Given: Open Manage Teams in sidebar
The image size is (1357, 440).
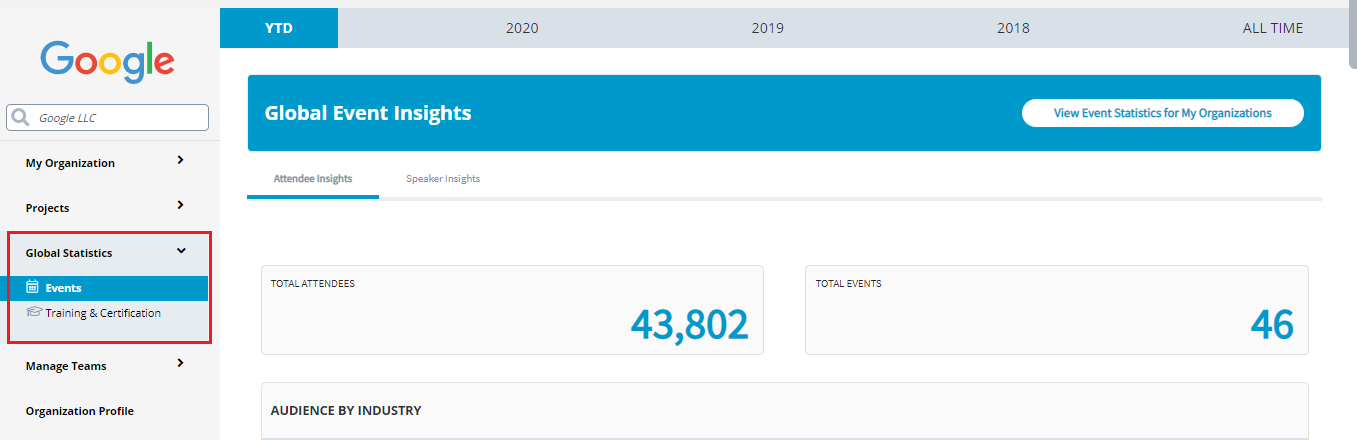Looking at the screenshot, I should coord(66,366).
